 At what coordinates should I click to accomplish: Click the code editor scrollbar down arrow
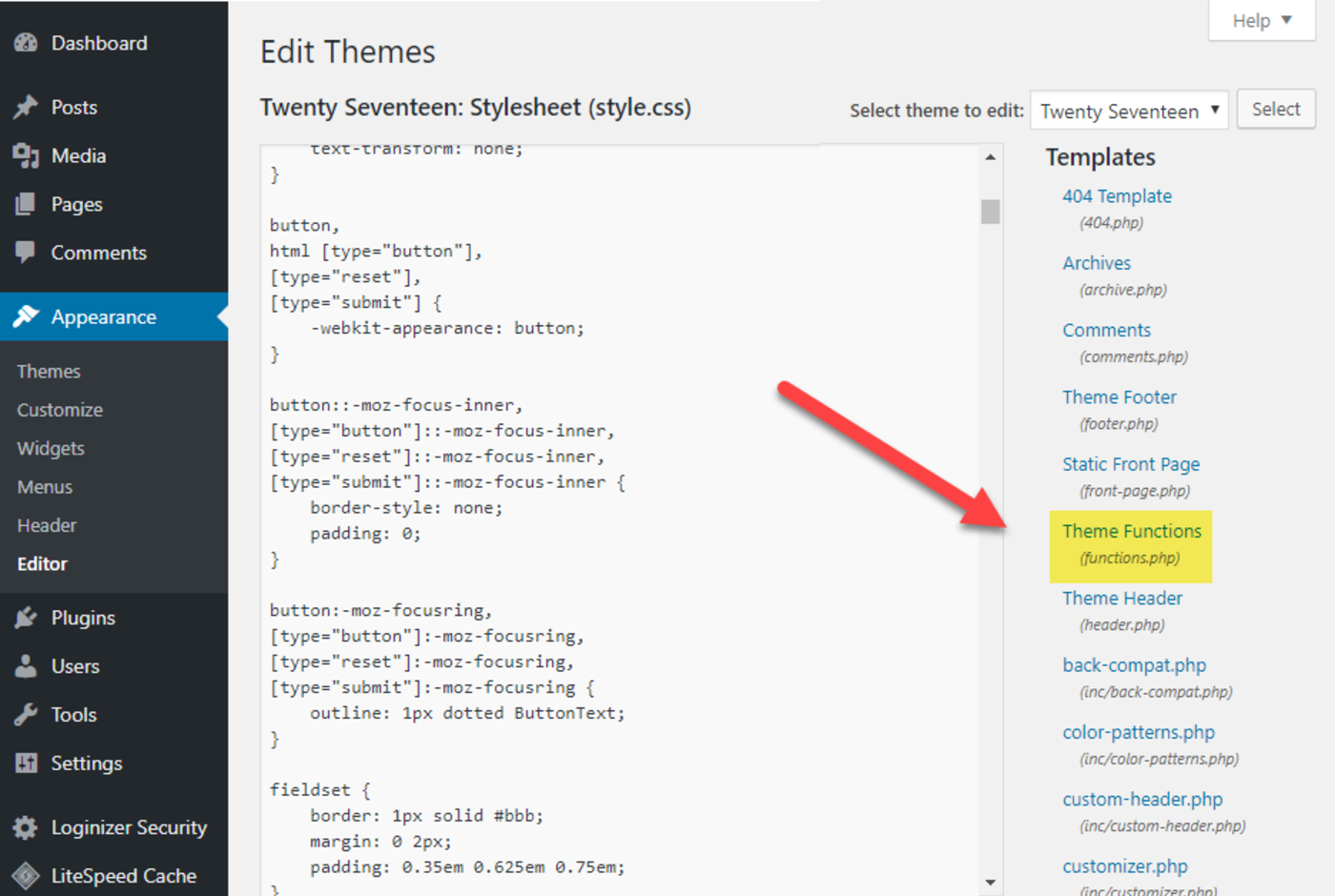[991, 883]
